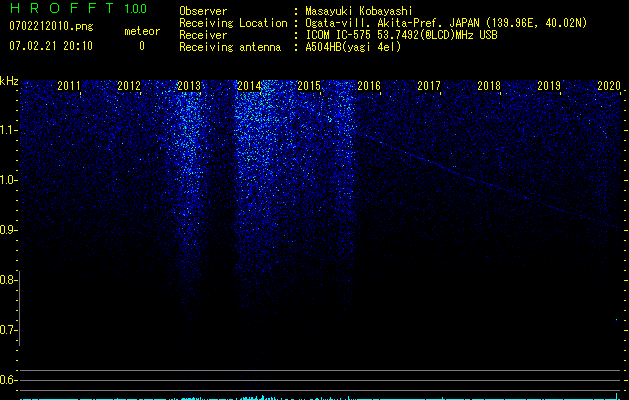This screenshot has height=400, width=629.
Task: Select the 'meteor' count label
Action: 142,31
